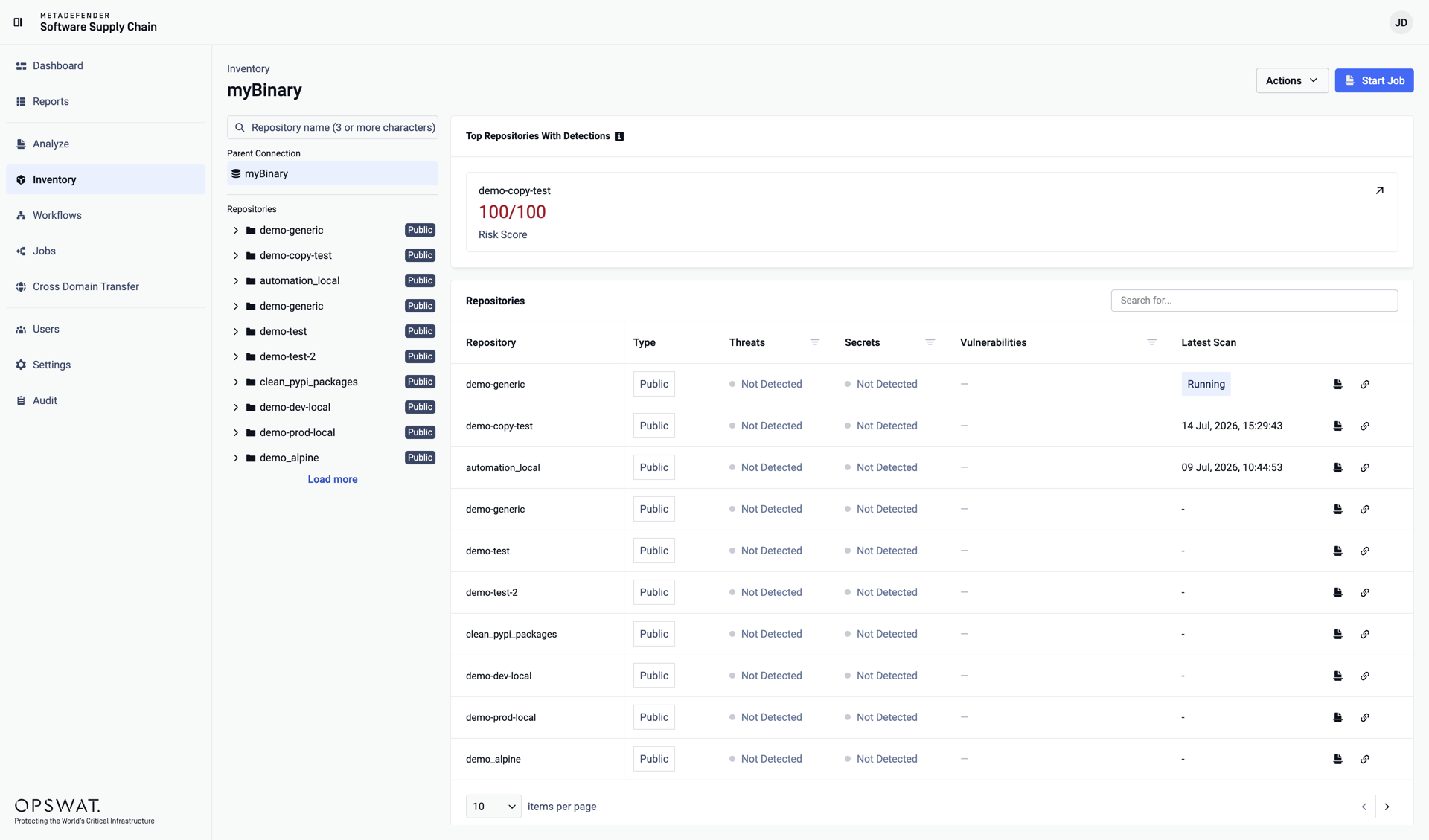Click info icon beside Top Repositories With Detections

coord(619,136)
